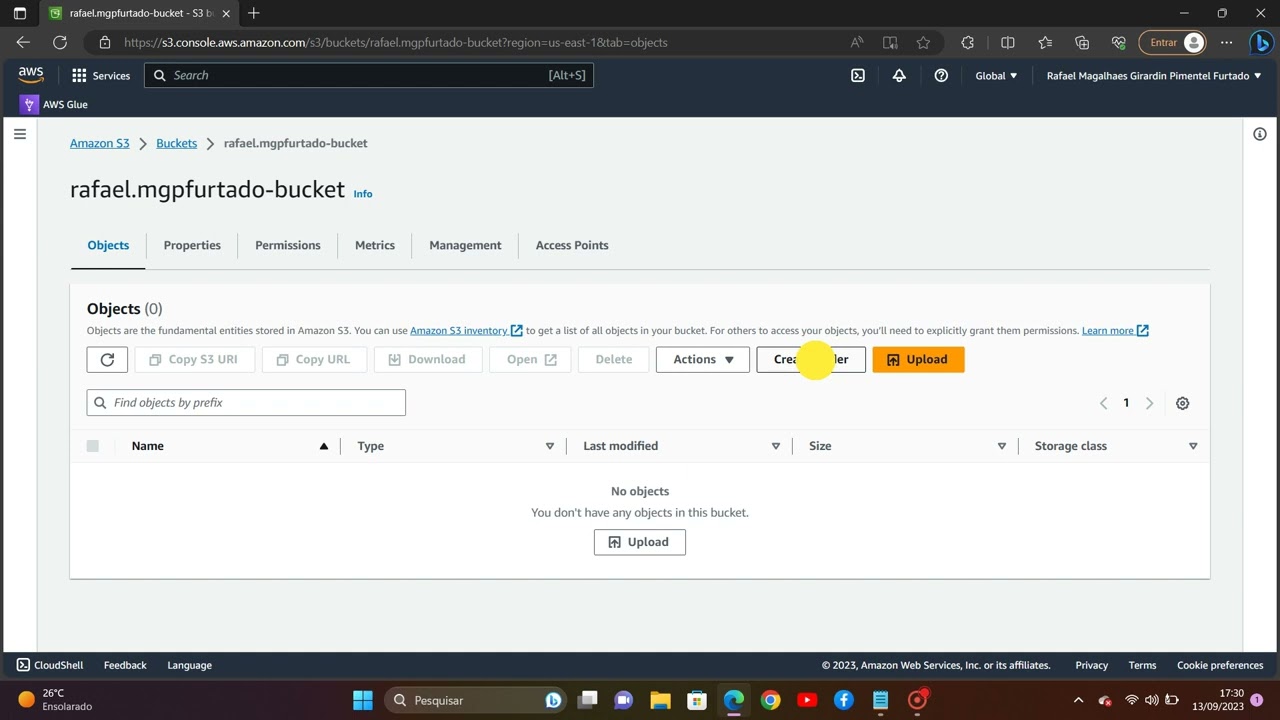Toggle the Edge split screen icon
The image size is (1280, 720).
coord(1008,42)
